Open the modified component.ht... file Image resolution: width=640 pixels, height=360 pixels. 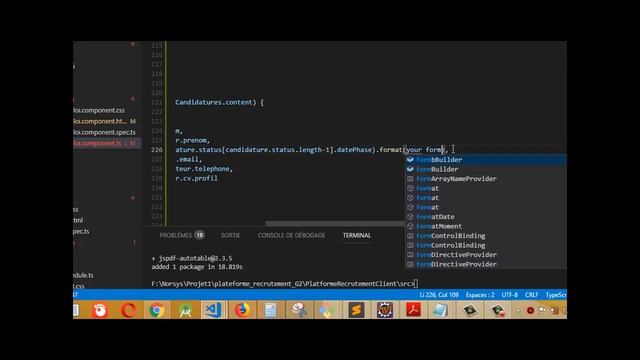pyautogui.click(x=100, y=121)
